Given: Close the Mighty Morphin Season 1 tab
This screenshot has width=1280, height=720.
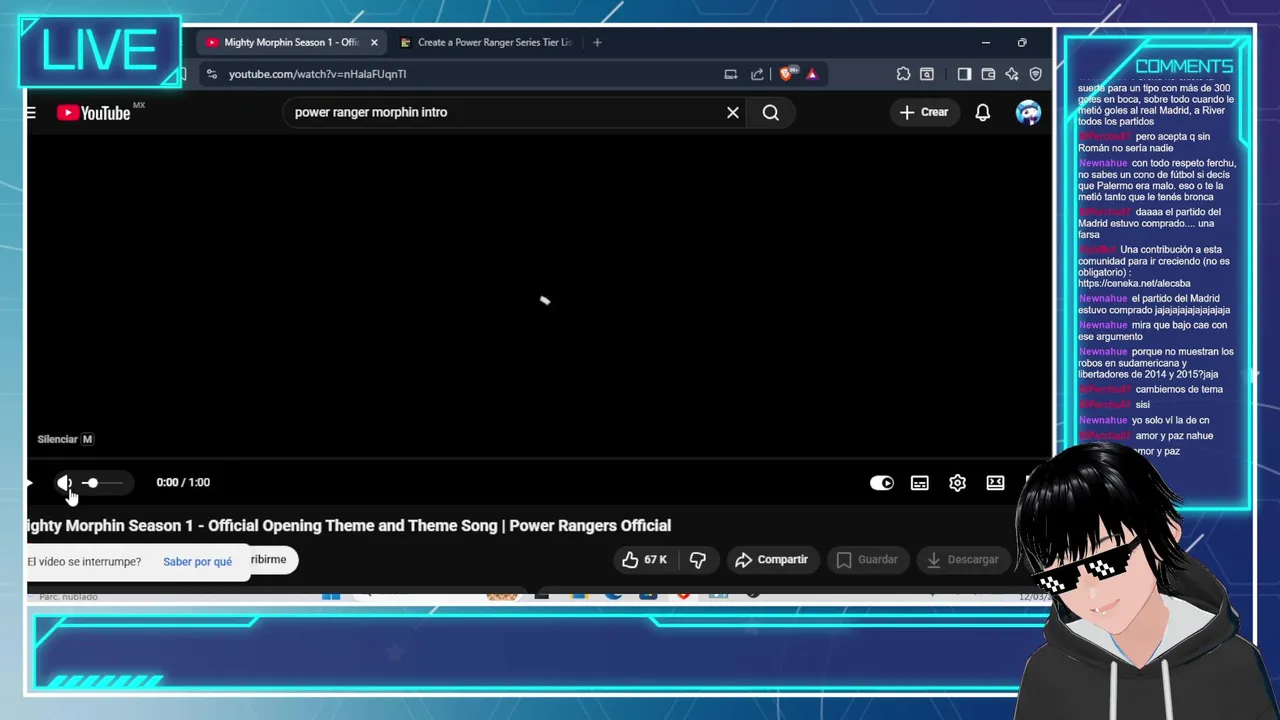Looking at the screenshot, I should pos(374,42).
